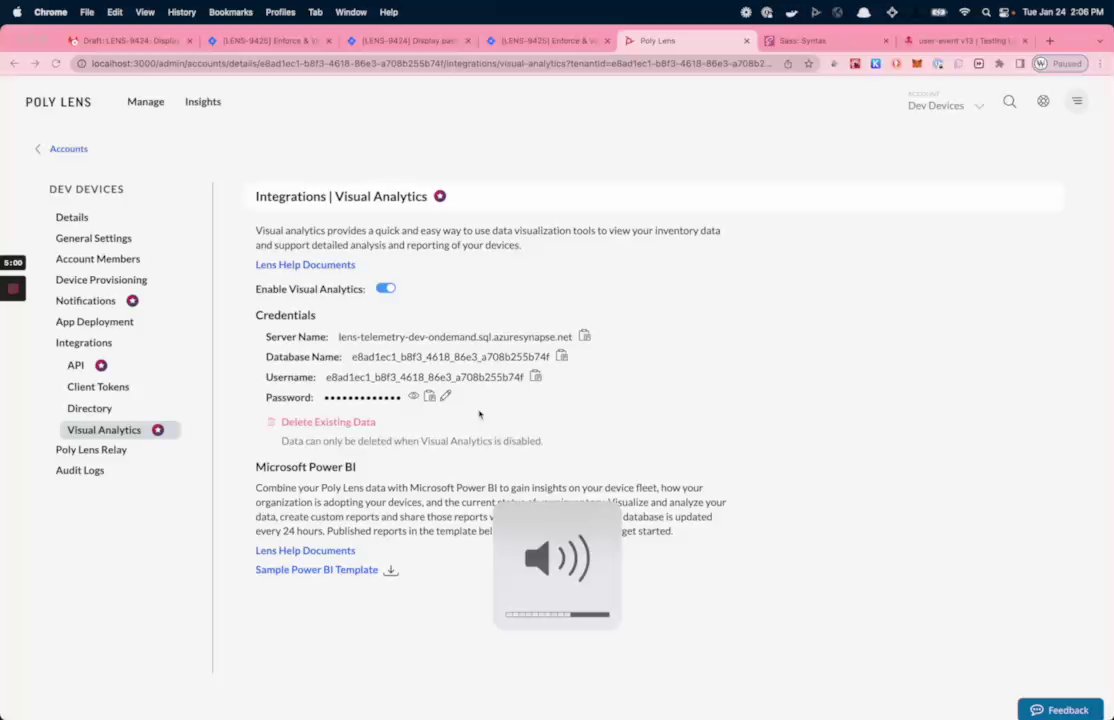
Task: Click the server name lens-telemetry-dev-ondemand.sql.azuresynapse.net
Action: click(x=455, y=337)
